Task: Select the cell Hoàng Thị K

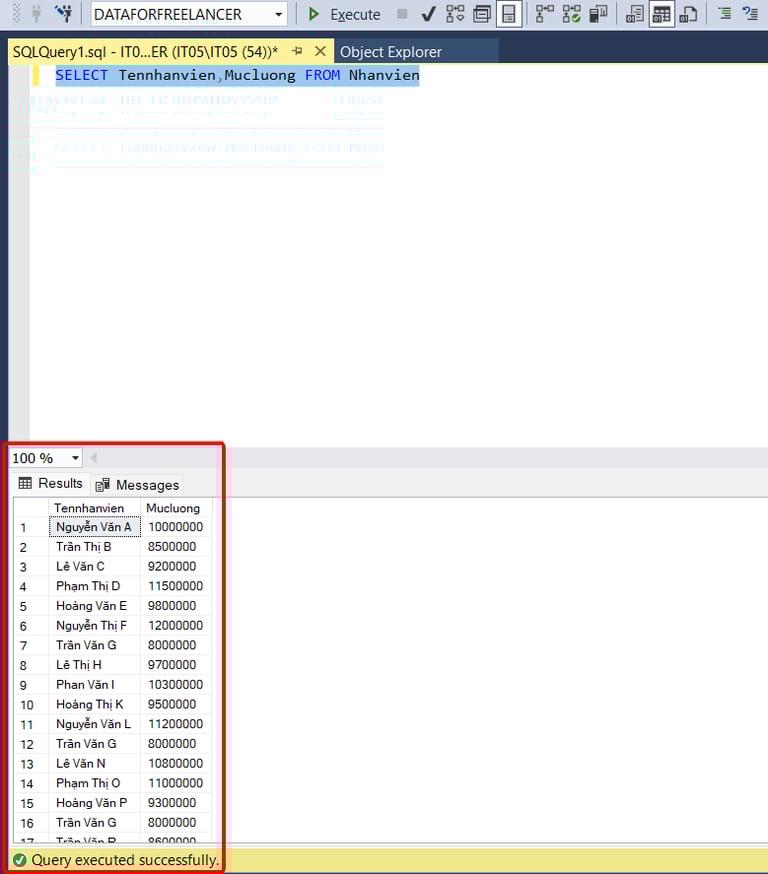Action: [94, 704]
